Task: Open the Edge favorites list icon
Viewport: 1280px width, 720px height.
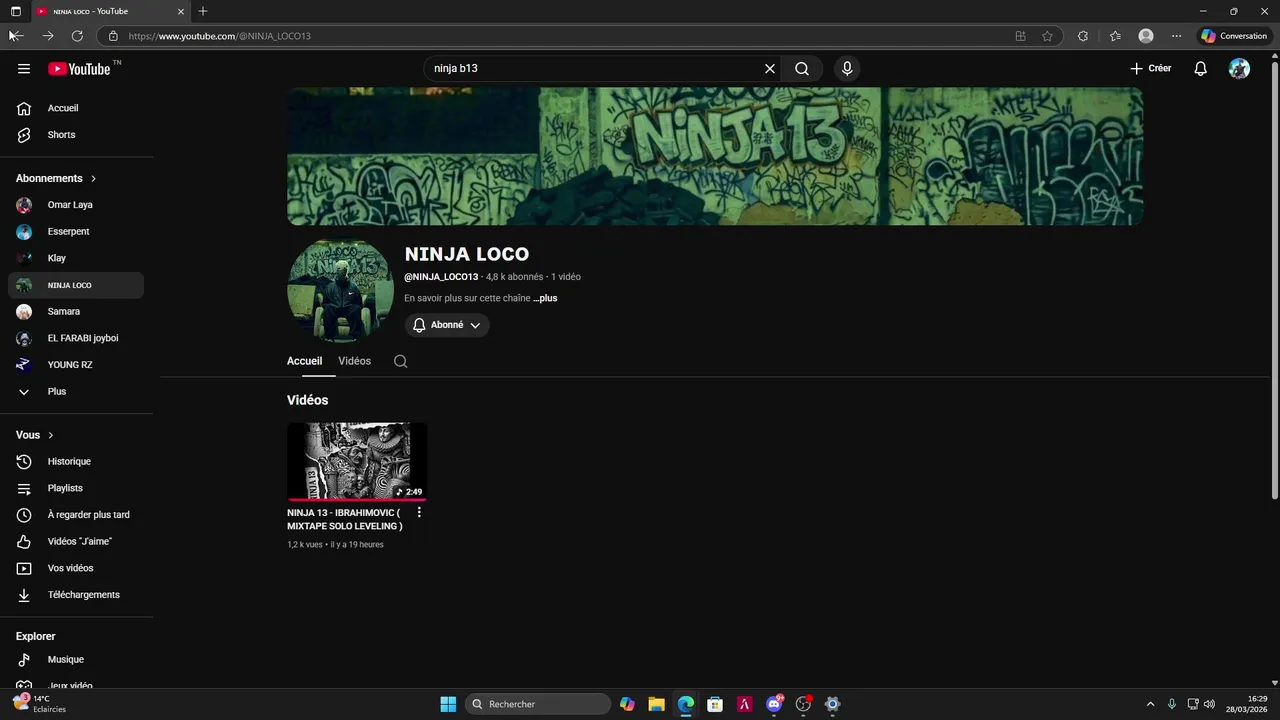Action: pos(1115,36)
